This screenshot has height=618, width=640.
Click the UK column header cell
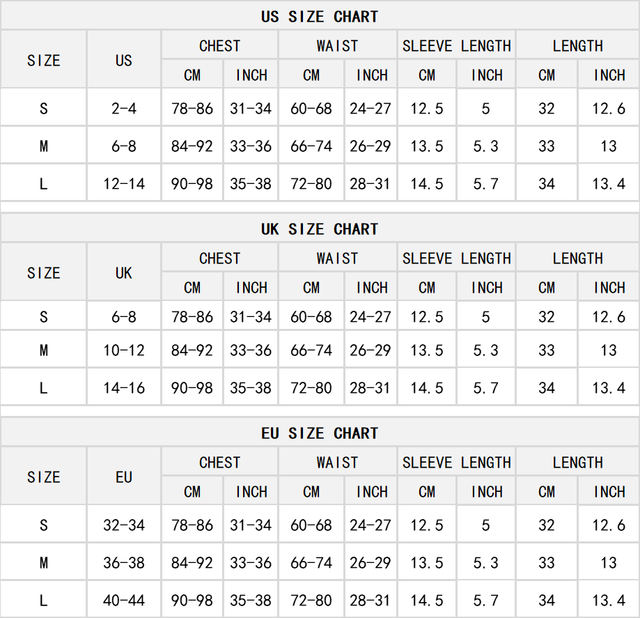124,272
